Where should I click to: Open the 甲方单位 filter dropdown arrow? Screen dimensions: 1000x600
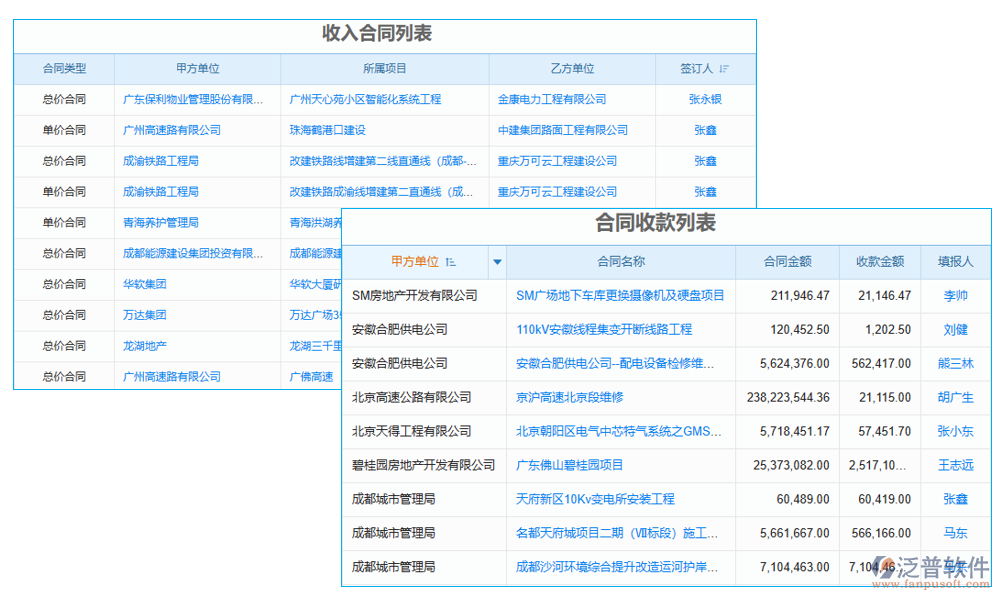tap(497, 261)
